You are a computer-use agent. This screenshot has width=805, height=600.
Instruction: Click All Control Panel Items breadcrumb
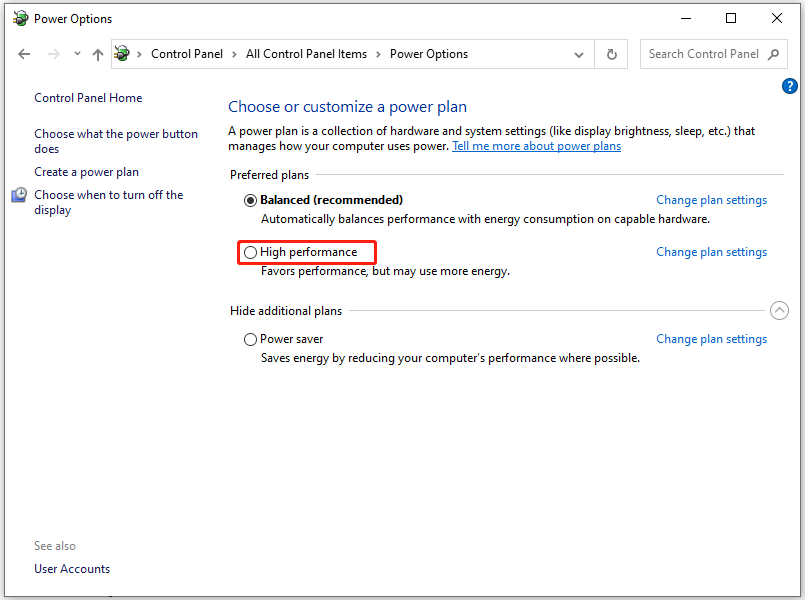click(306, 54)
